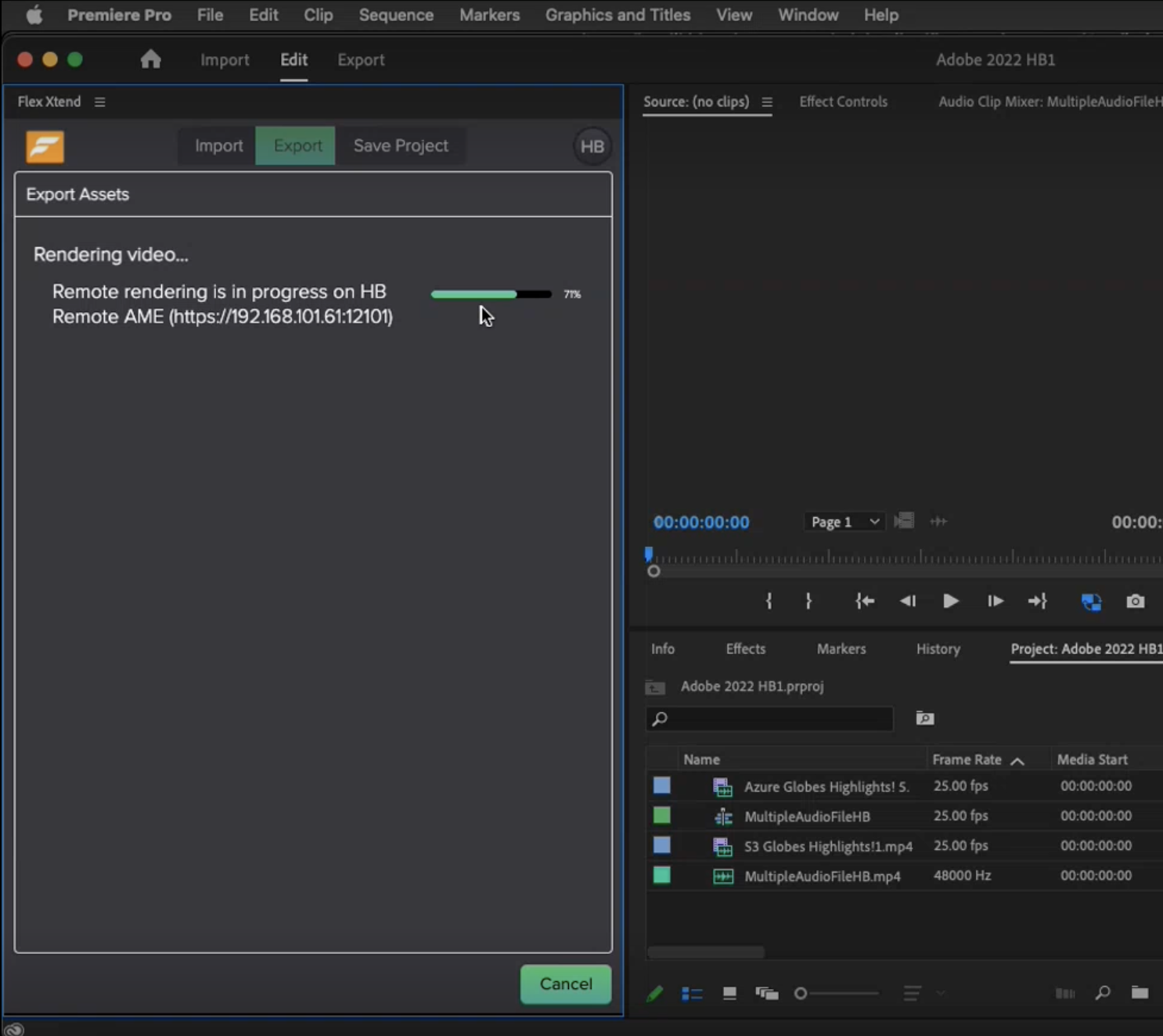Switch to the Effects tab

tap(745, 649)
